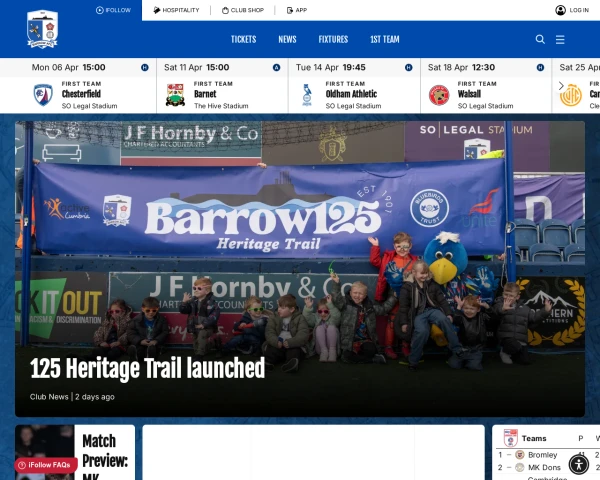Open the Fixtures menu
Viewport: 600px width, 480px height.
[333, 39]
